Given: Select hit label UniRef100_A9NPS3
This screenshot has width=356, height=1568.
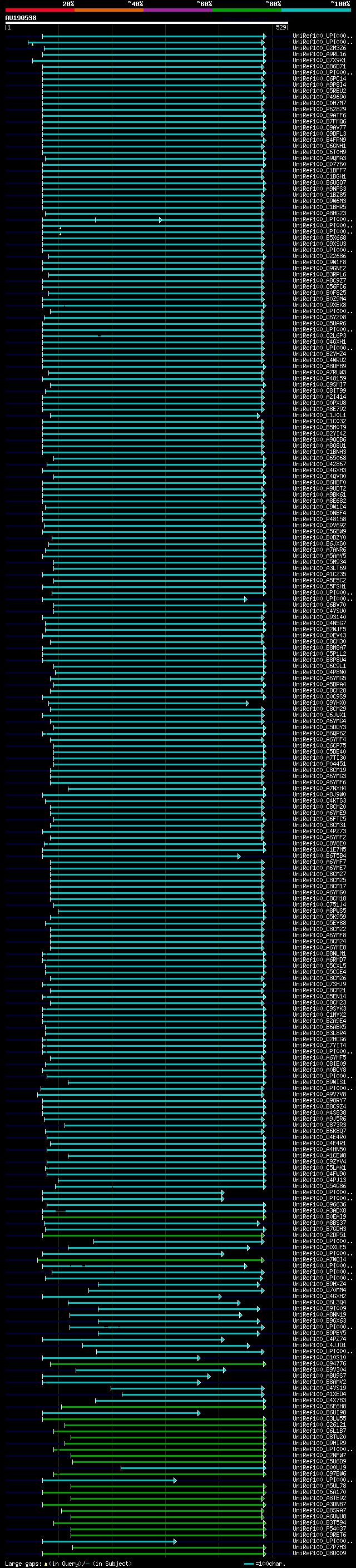Looking at the screenshot, I should [x=319, y=189].
